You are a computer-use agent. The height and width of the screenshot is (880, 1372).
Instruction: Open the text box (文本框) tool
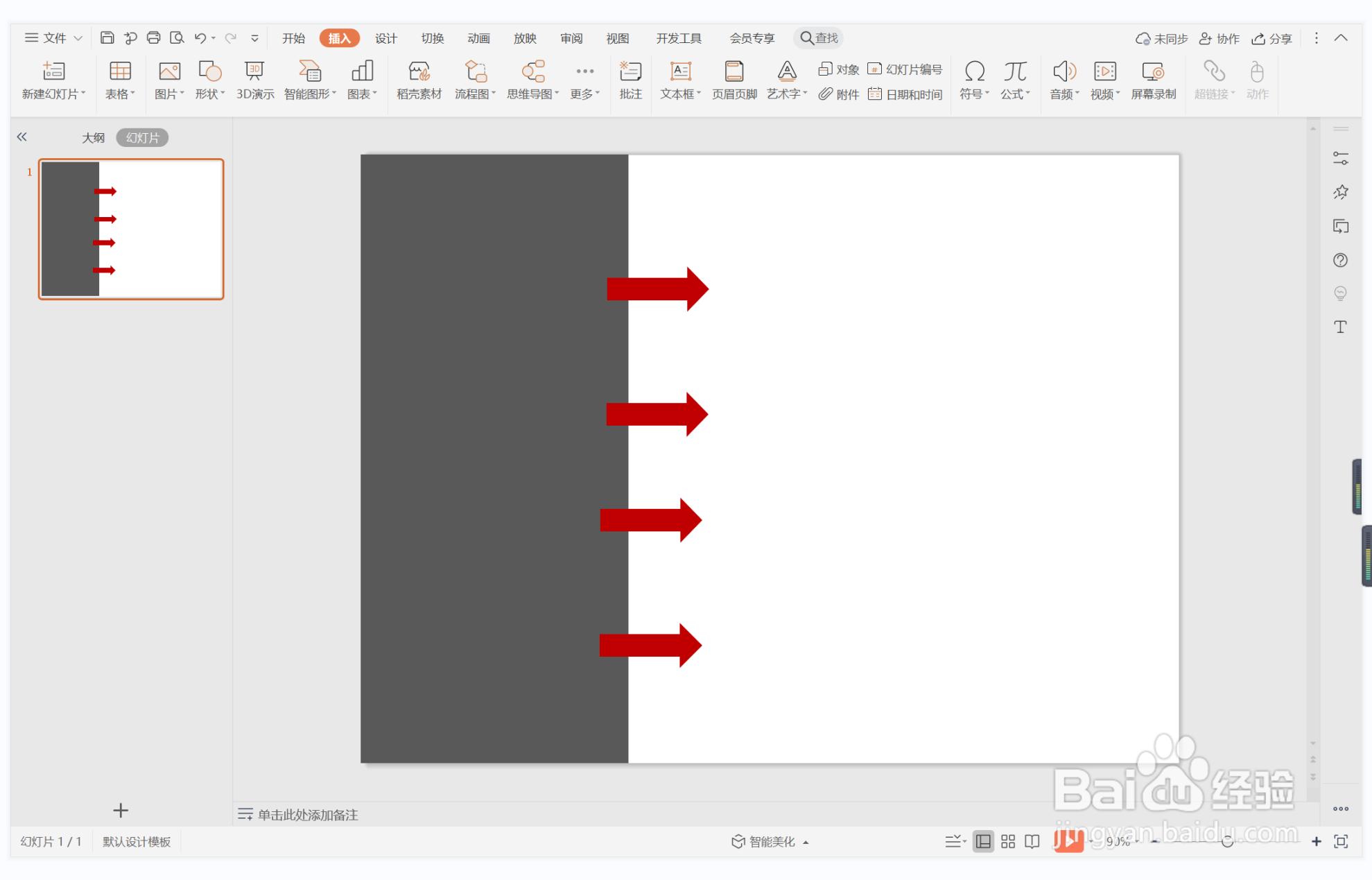[680, 71]
